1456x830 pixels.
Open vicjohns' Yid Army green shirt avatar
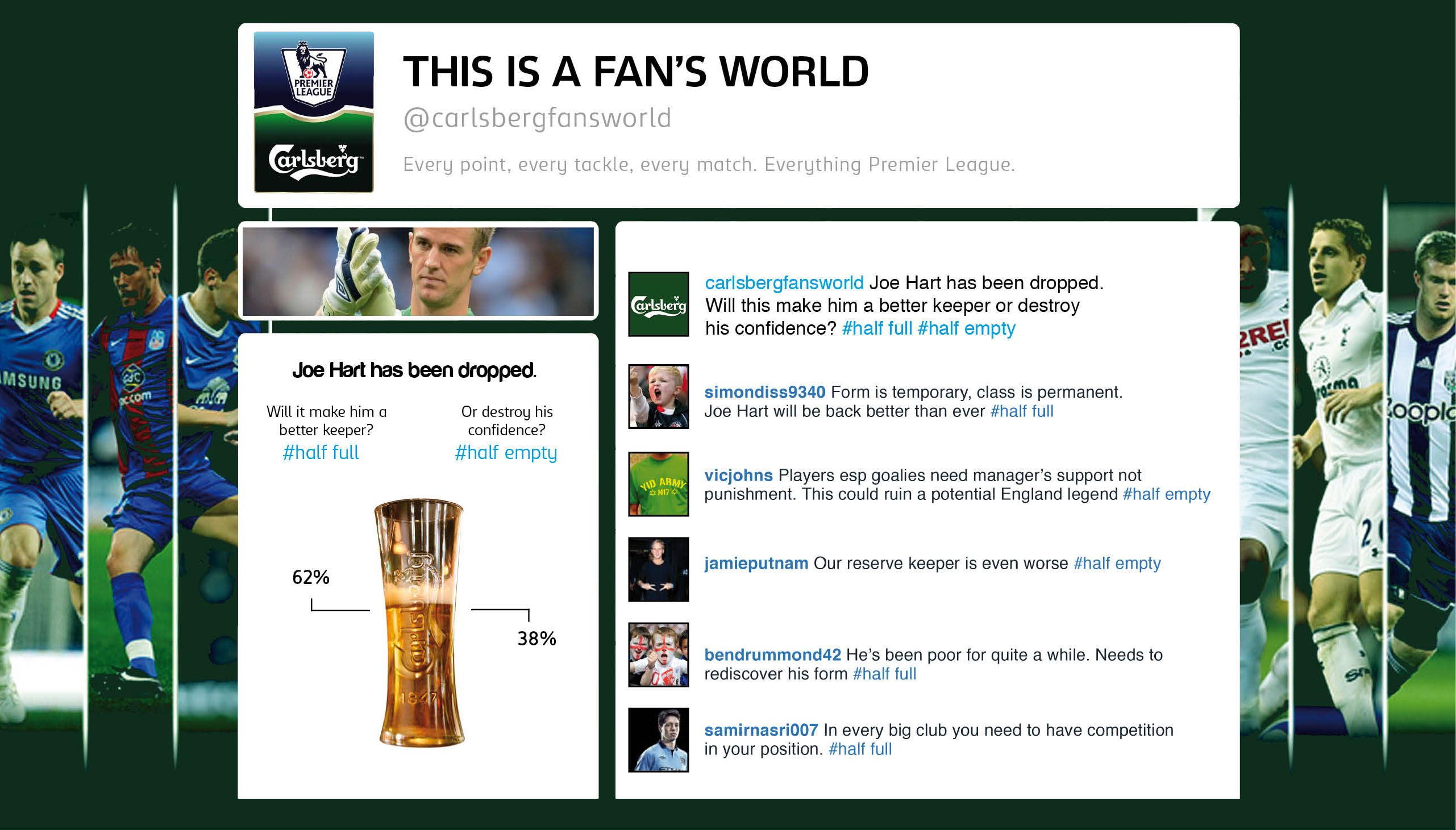[659, 484]
